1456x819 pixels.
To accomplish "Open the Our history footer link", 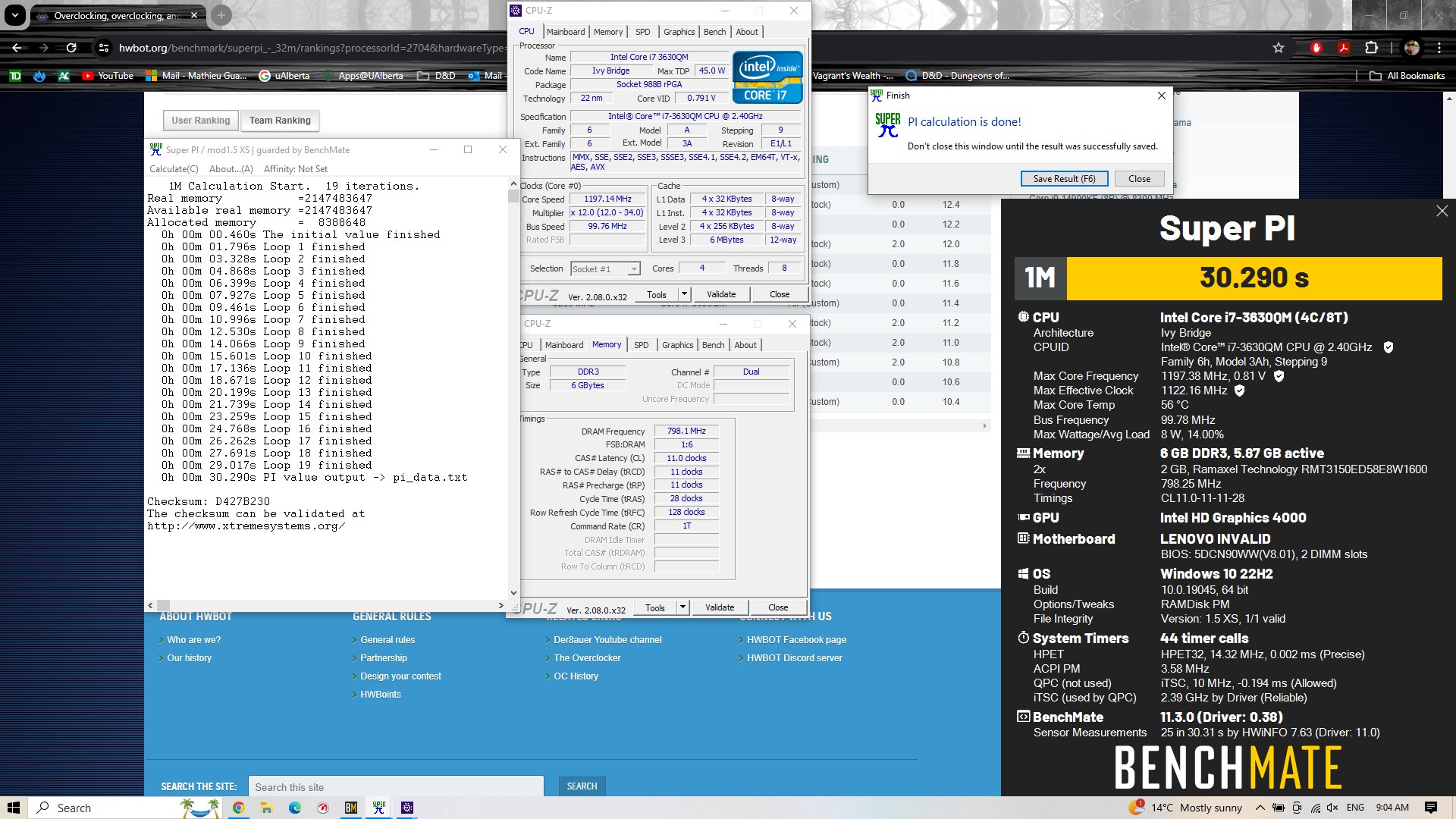I will [x=189, y=658].
